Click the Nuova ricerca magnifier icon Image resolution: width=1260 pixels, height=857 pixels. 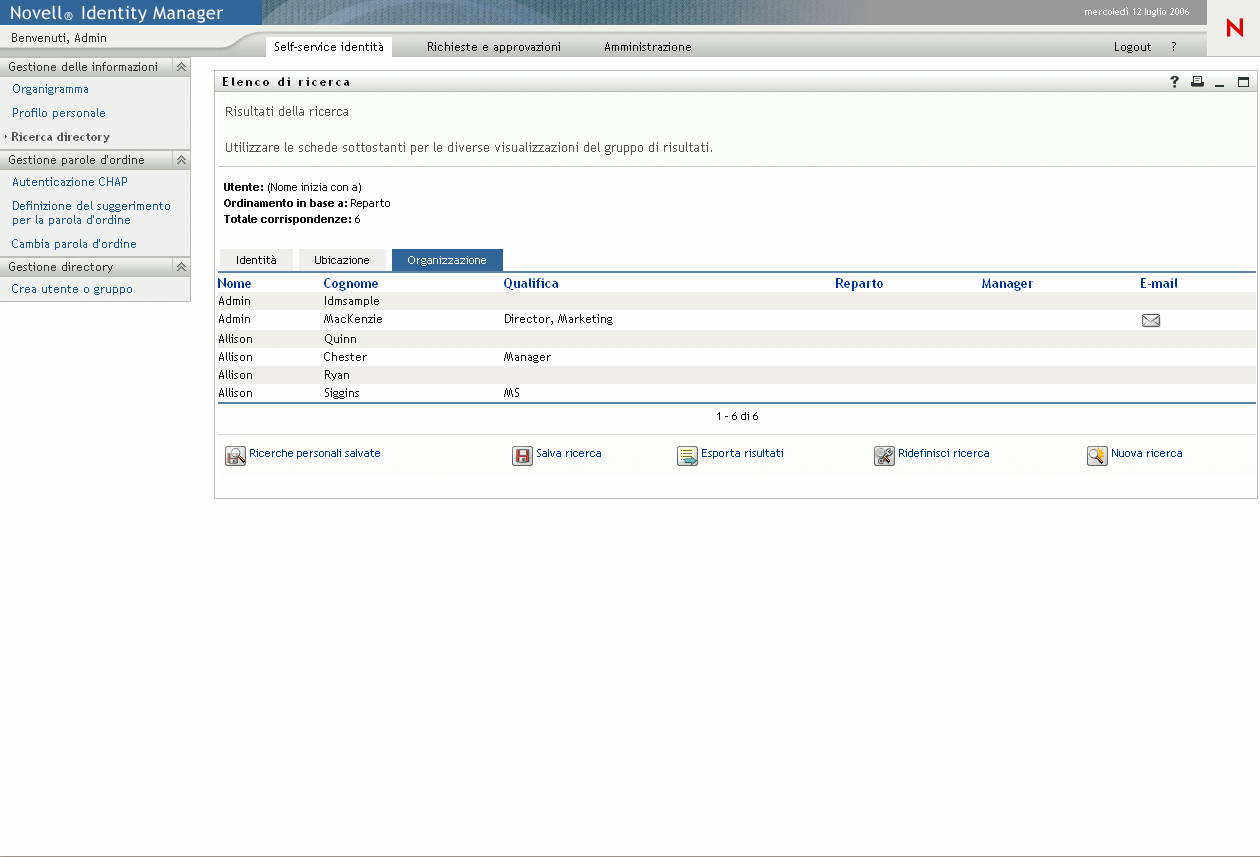[x=1097, y=457]
